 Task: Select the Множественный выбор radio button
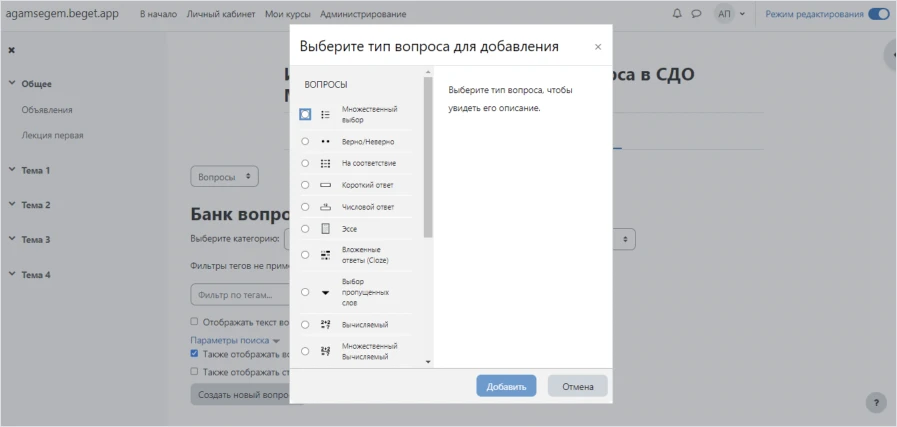tap(305, 114)
